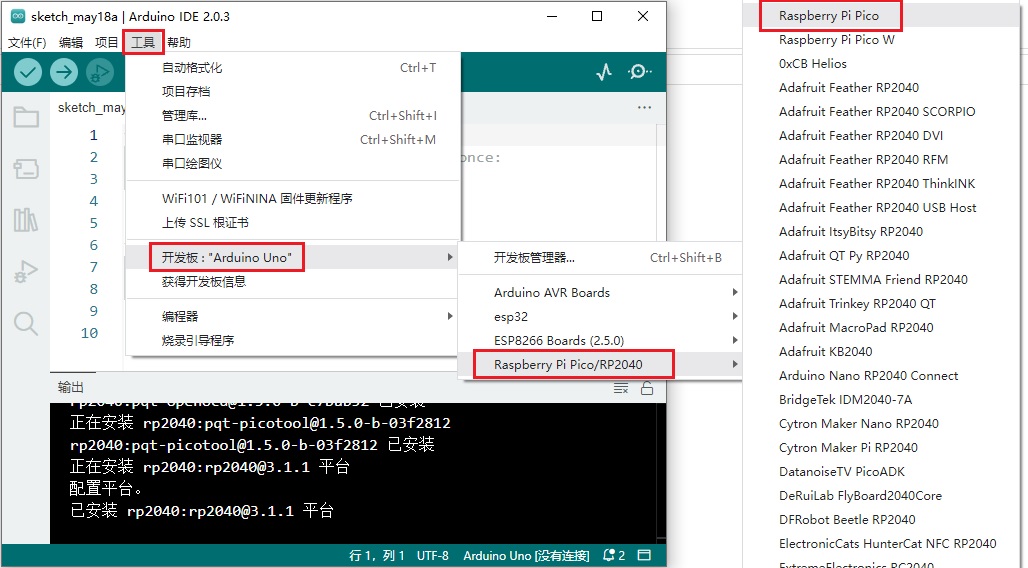Choose 管理库... menu entry
This screenshot has height=568, width=1028.
pos(293,115)
